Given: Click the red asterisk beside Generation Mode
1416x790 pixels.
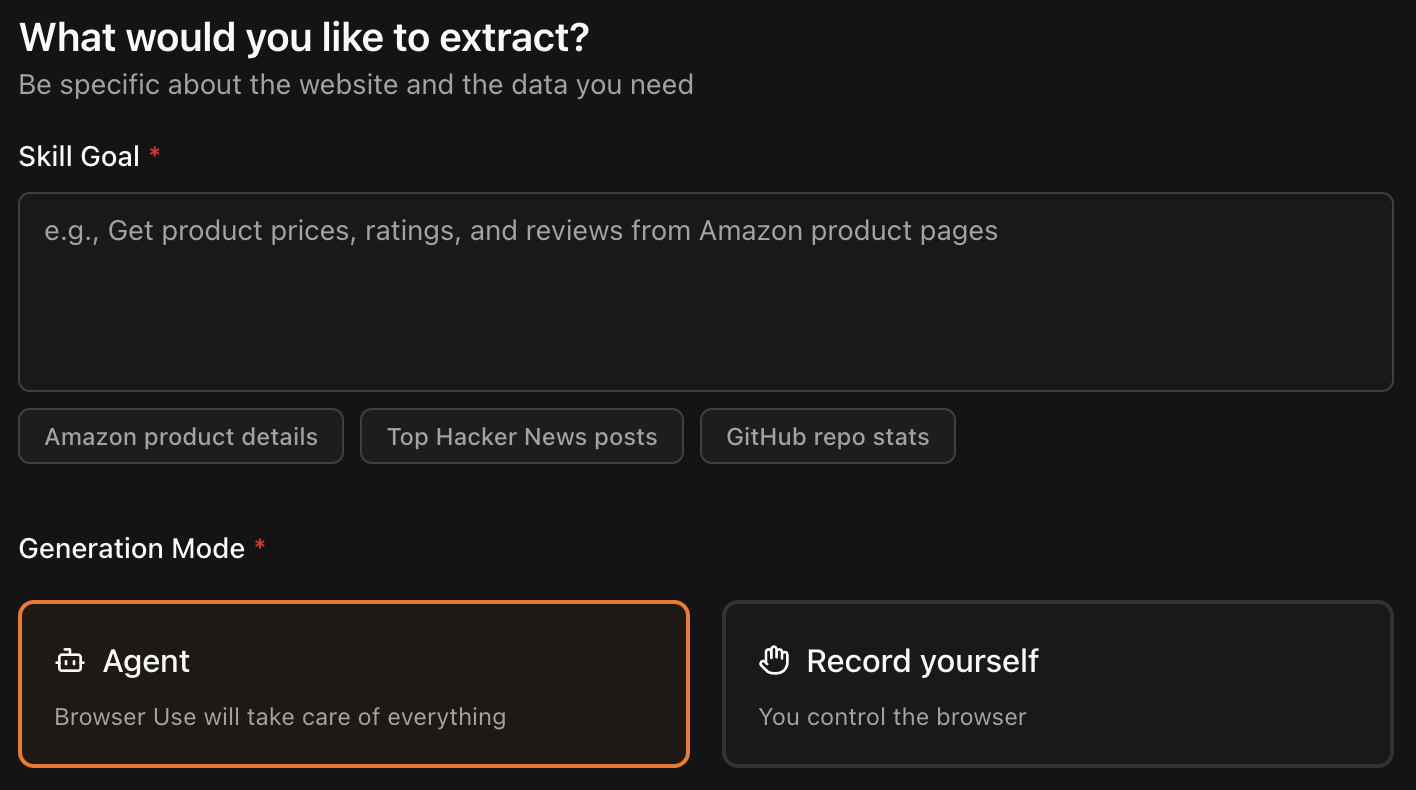Looking at the screenshot, I should point(260,546).
